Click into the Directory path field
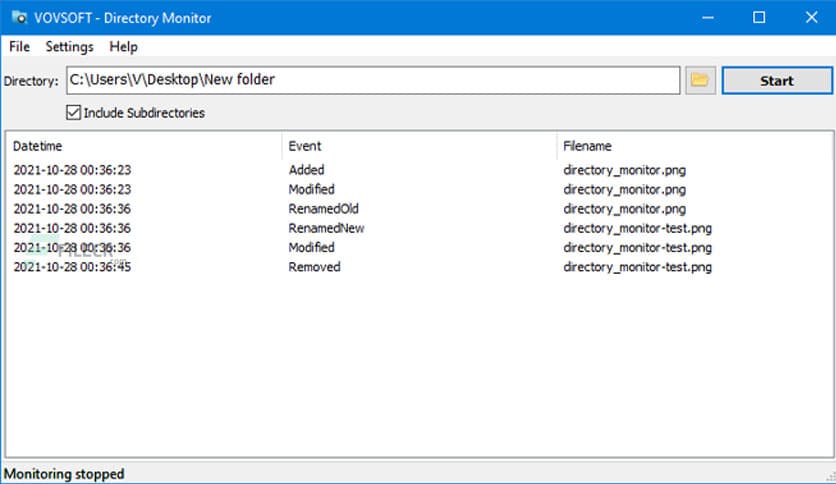The width and height of the screenshot is (836, 484). (x=373, y=80)
